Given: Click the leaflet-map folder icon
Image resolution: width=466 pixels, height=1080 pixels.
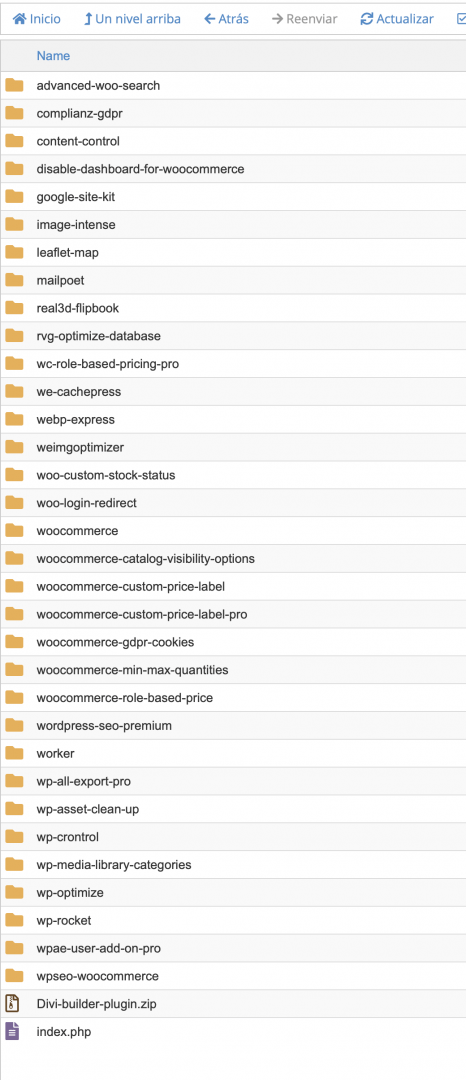Looking at the screenshot, I should (x=14, y=252).
